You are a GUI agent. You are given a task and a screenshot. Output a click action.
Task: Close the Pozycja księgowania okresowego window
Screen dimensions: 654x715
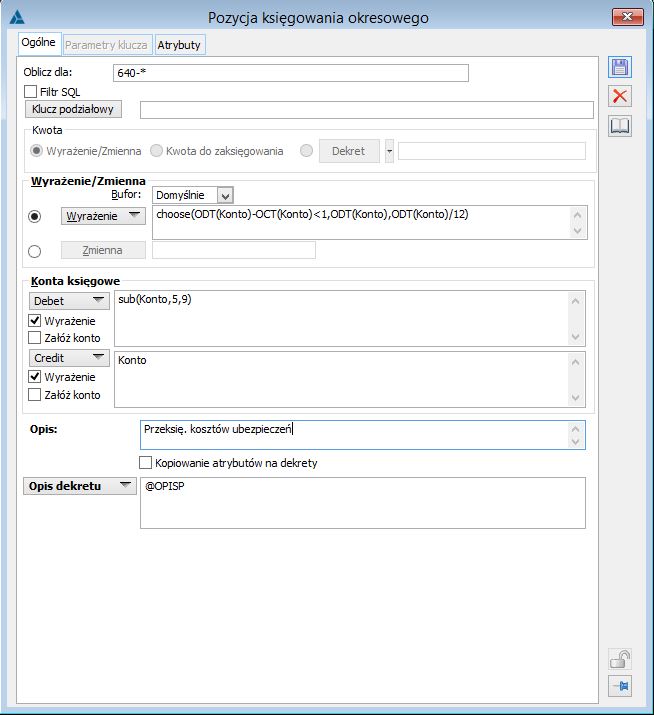628,17
